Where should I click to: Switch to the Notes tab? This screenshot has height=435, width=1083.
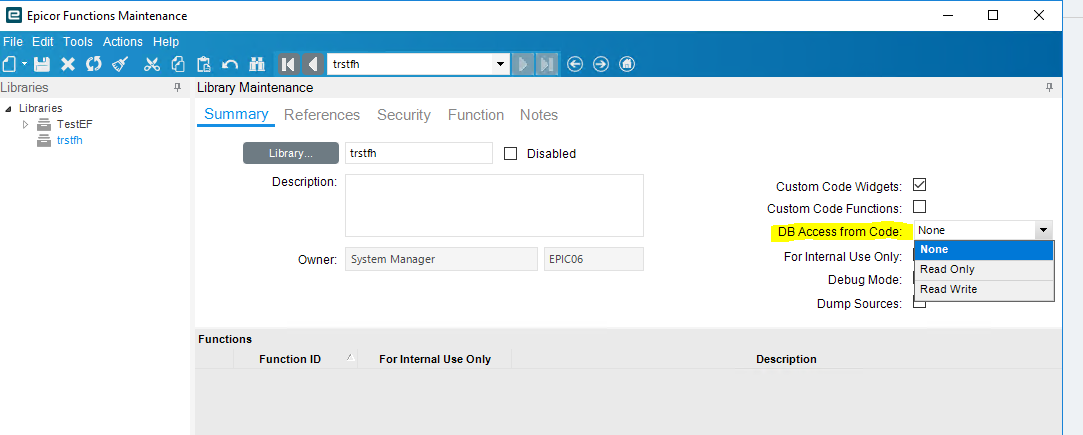click(x=539, y=115)
